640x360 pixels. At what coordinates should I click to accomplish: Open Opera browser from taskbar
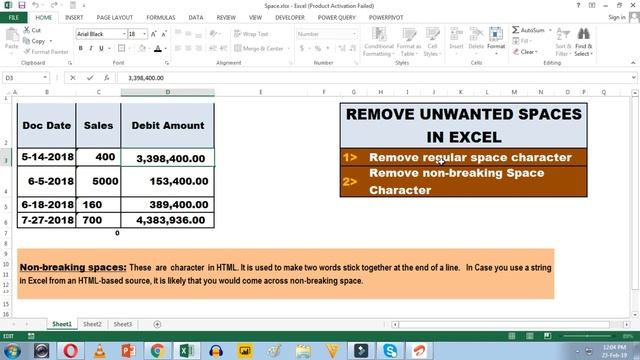(71, 350)
